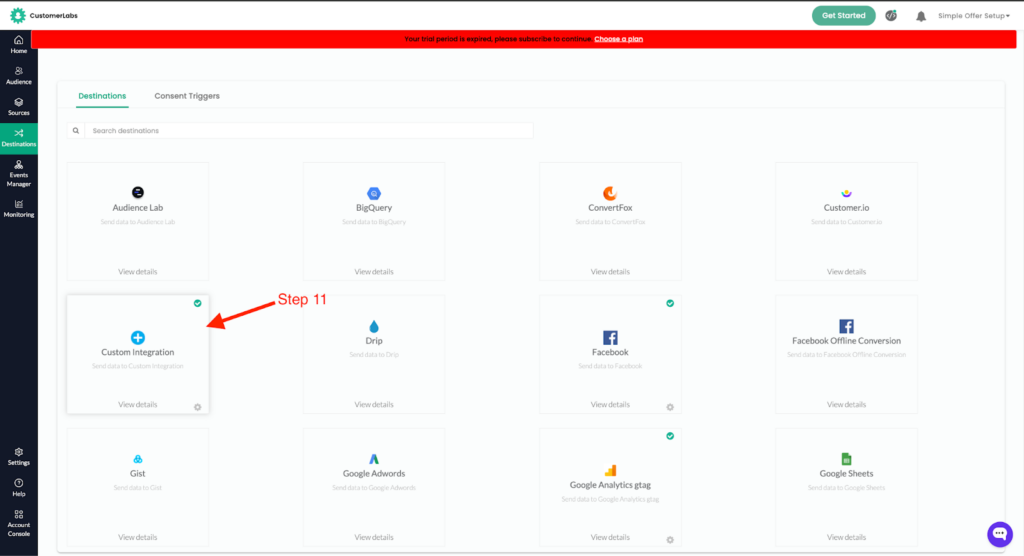The width and height of the screenshot is (1024, 556).
Task: Expand the Simple Offer Setup account dropdown
Action: coord(974,16)
